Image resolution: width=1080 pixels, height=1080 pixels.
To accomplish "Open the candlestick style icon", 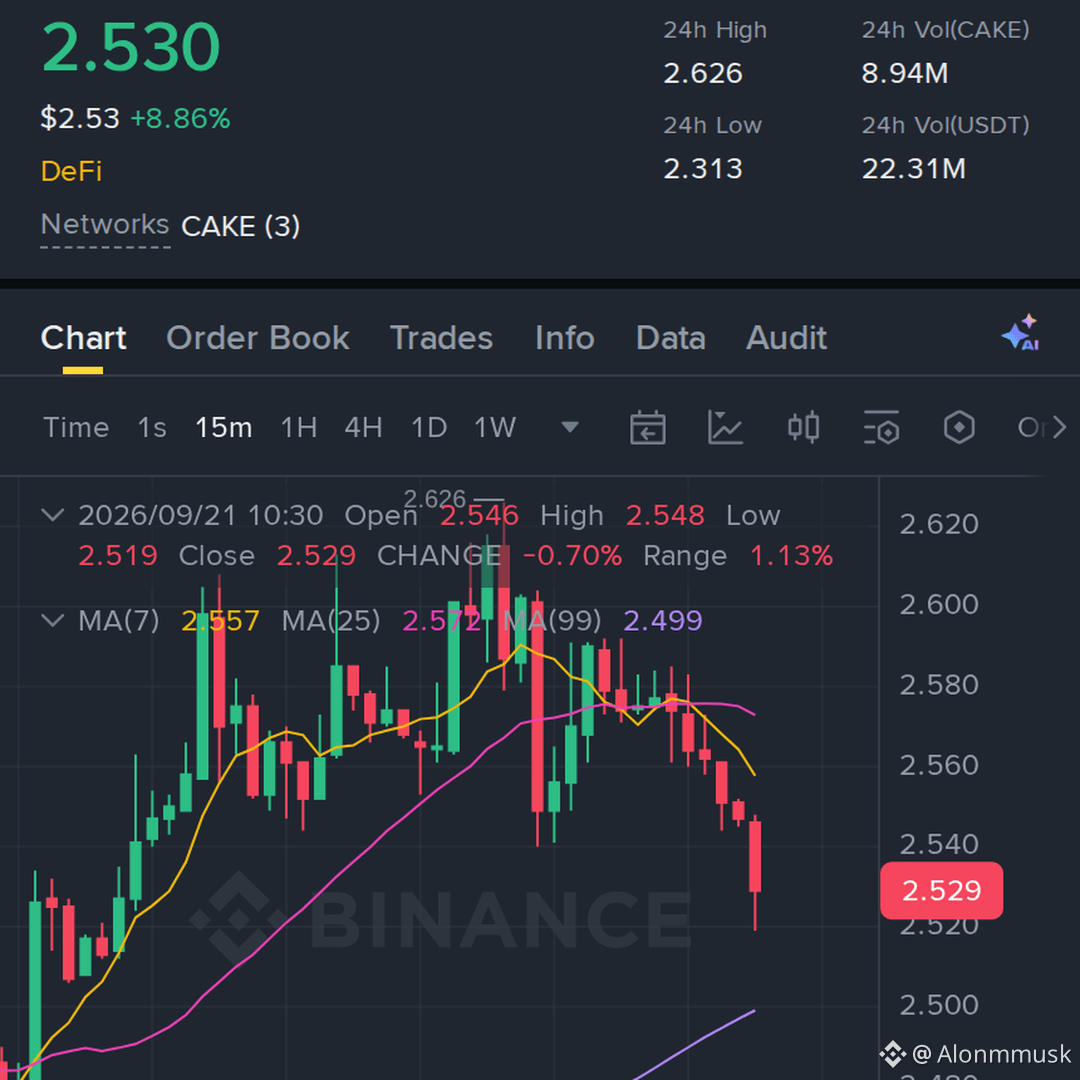I will coord(803,428).
